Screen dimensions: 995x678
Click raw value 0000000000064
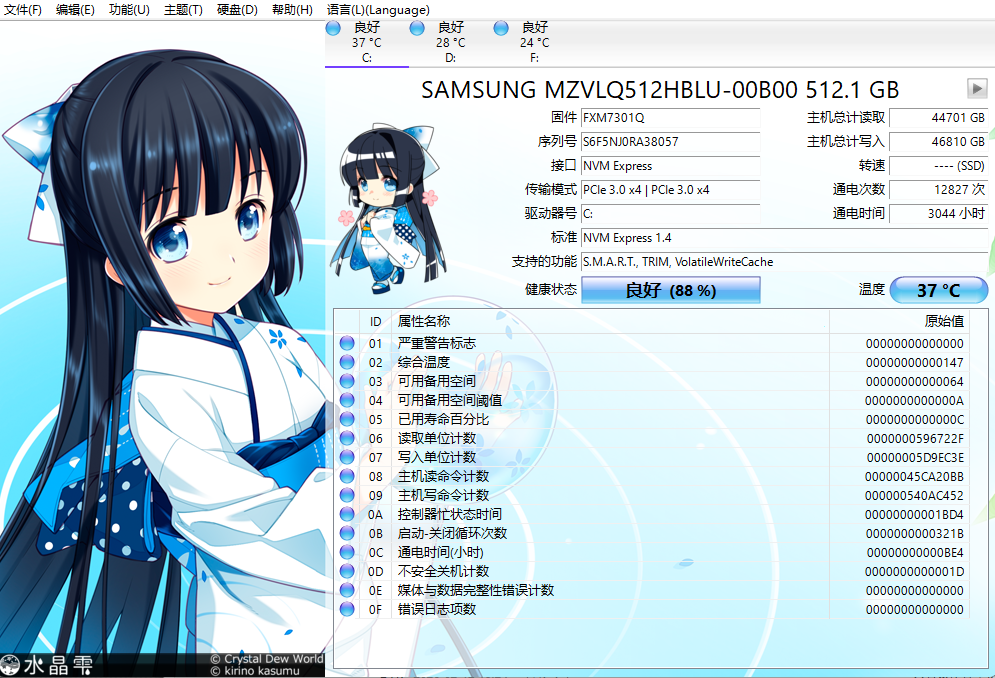(914, 382)
